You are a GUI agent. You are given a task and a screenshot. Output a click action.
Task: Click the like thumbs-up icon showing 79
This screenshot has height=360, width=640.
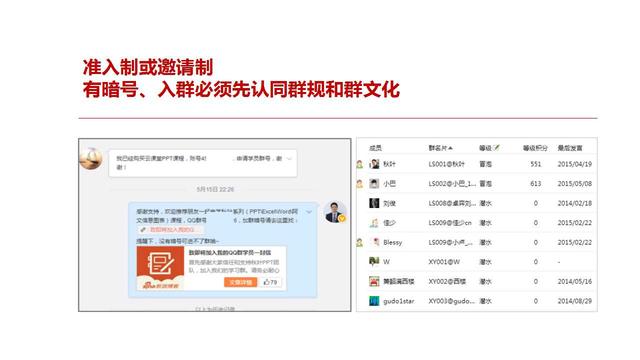coord(267,282)
